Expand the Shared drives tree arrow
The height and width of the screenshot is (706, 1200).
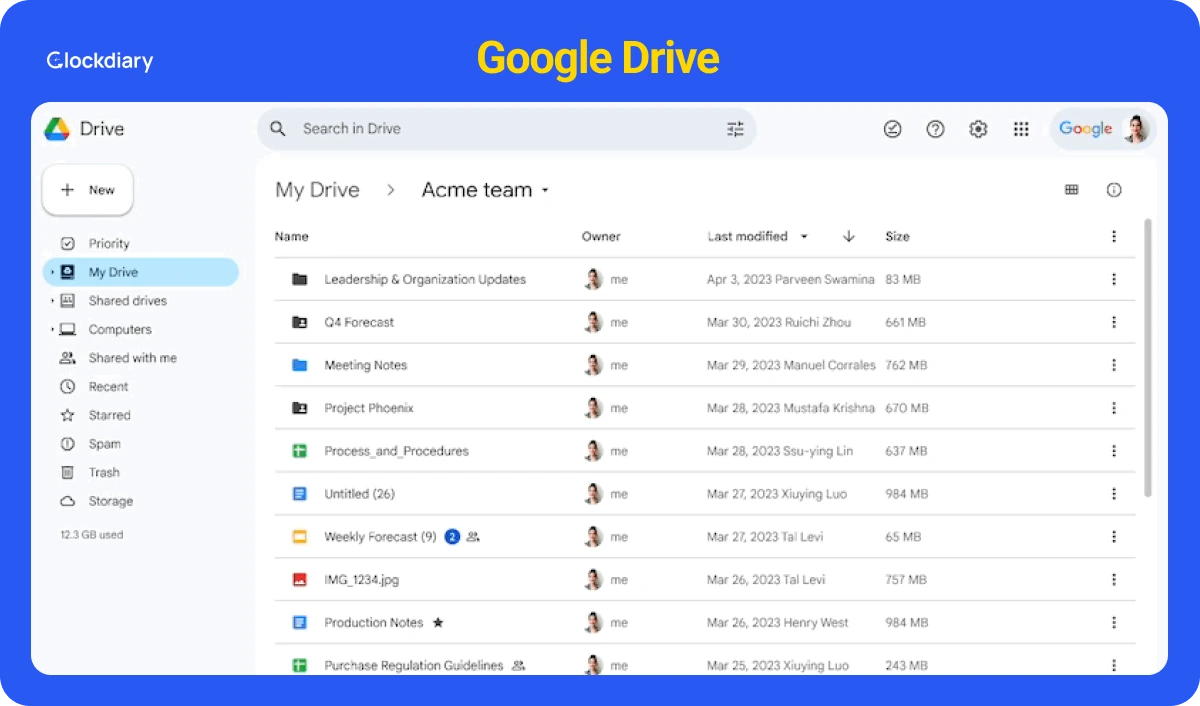[x=52, y=301]
